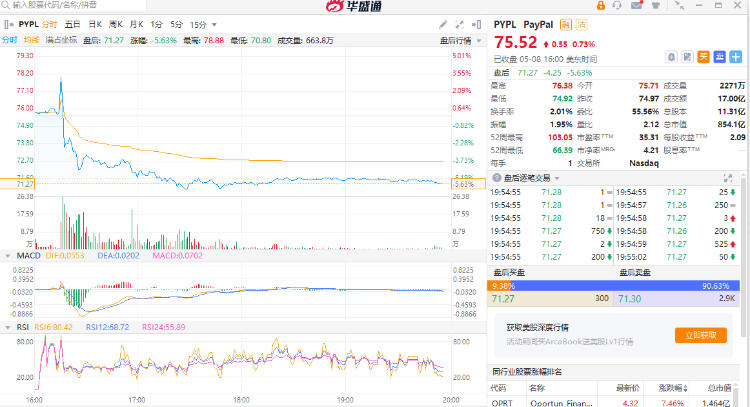Click the blue 卖 sell button
This screenshot has width=750, height=407.
(x=719, y=57)
